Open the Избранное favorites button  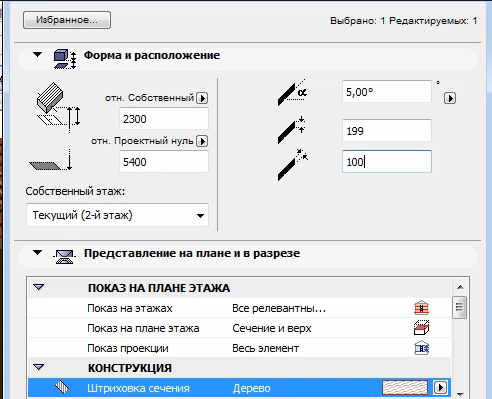tap(67, 20)
